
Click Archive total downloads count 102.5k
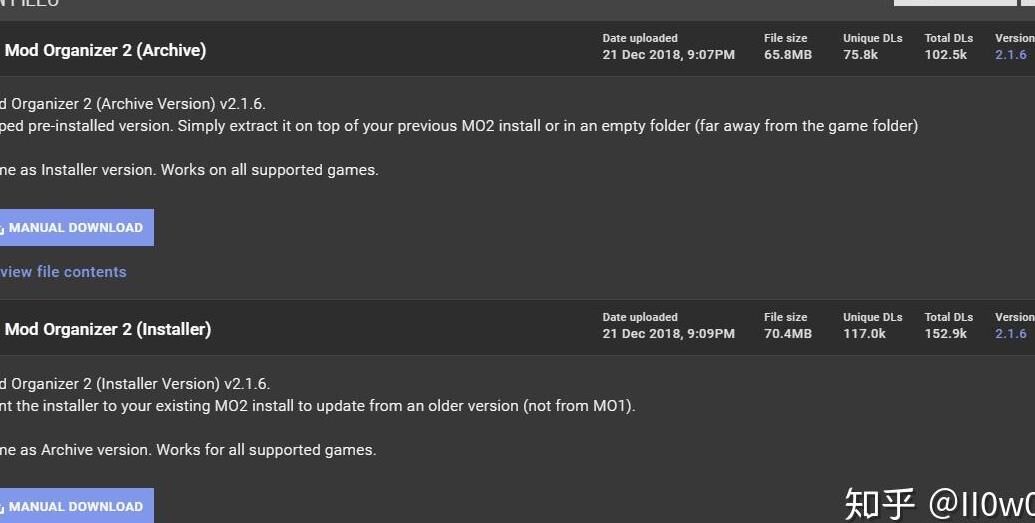click(x=945, y=55)
